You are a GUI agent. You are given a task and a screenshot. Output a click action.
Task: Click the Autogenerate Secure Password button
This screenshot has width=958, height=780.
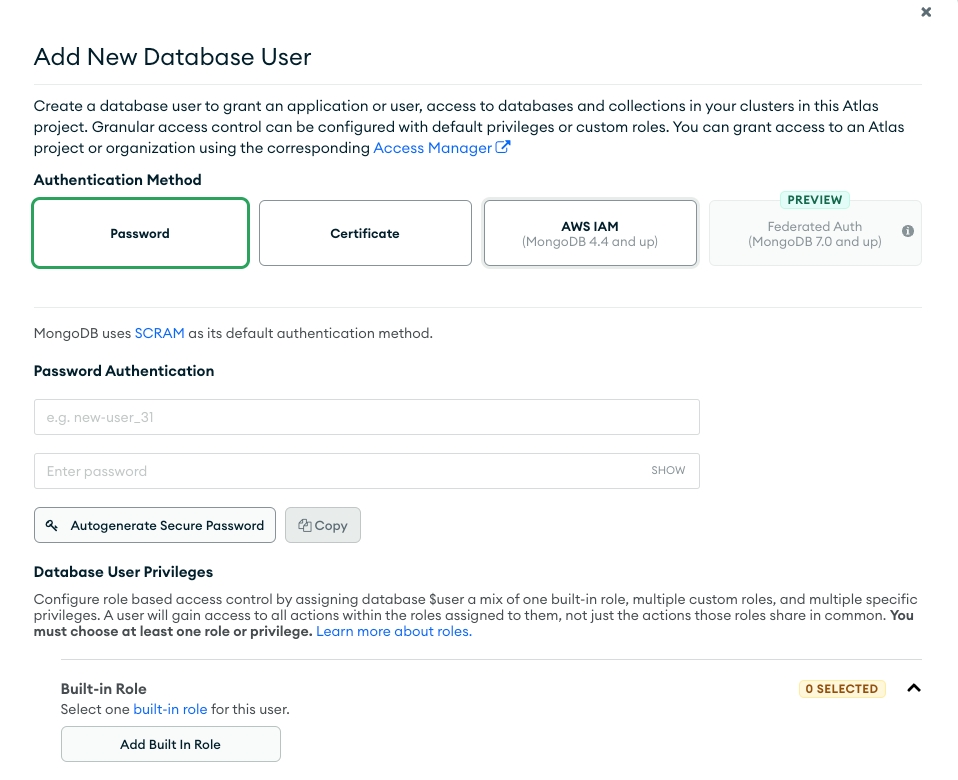(155, 525)
